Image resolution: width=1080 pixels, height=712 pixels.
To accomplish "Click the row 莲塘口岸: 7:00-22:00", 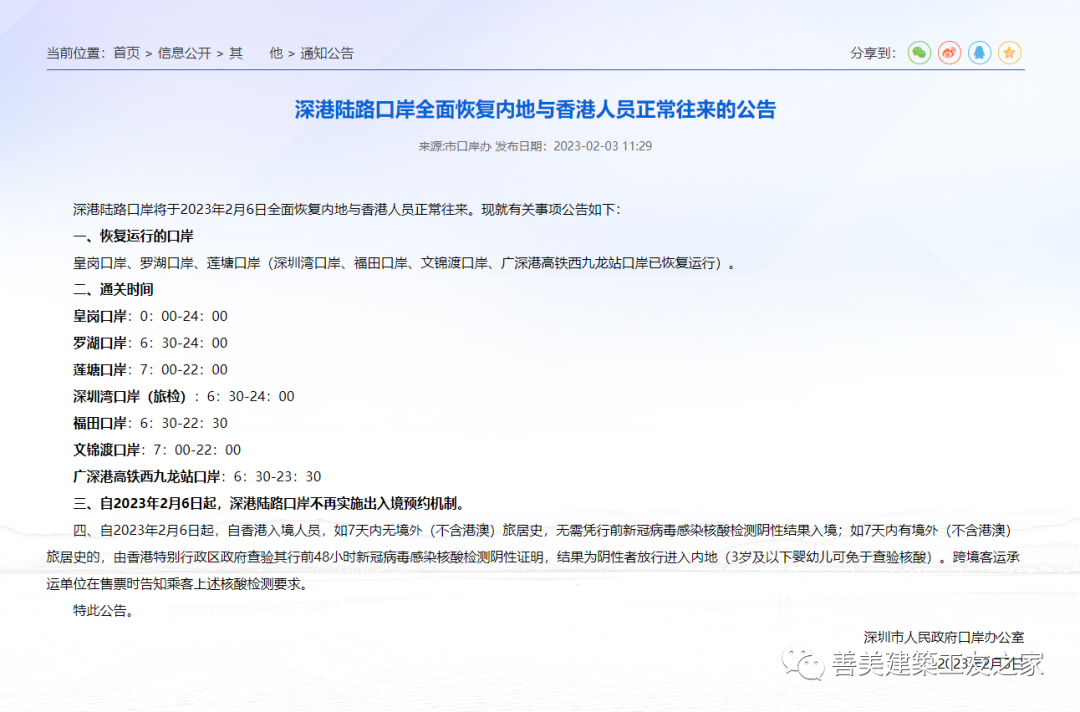I will [x=150, y=370].
